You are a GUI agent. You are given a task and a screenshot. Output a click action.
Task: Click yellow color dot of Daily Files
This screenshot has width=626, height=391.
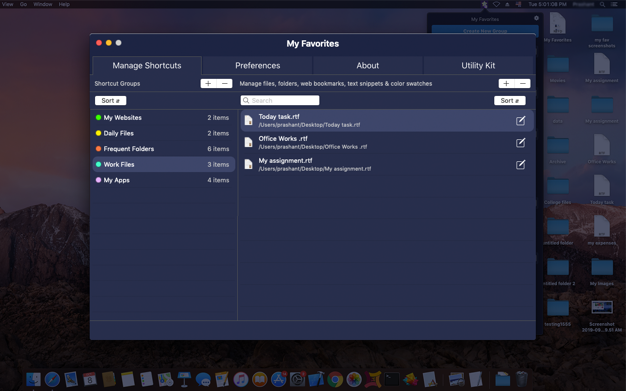coord(98,133)
